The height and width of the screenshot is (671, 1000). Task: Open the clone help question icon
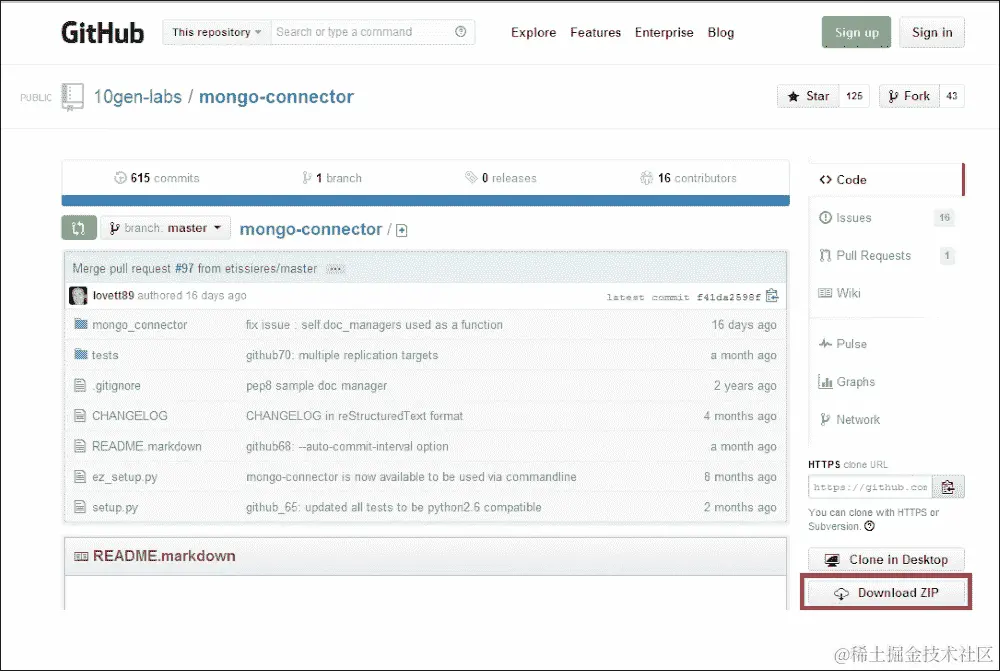(869, 526)
